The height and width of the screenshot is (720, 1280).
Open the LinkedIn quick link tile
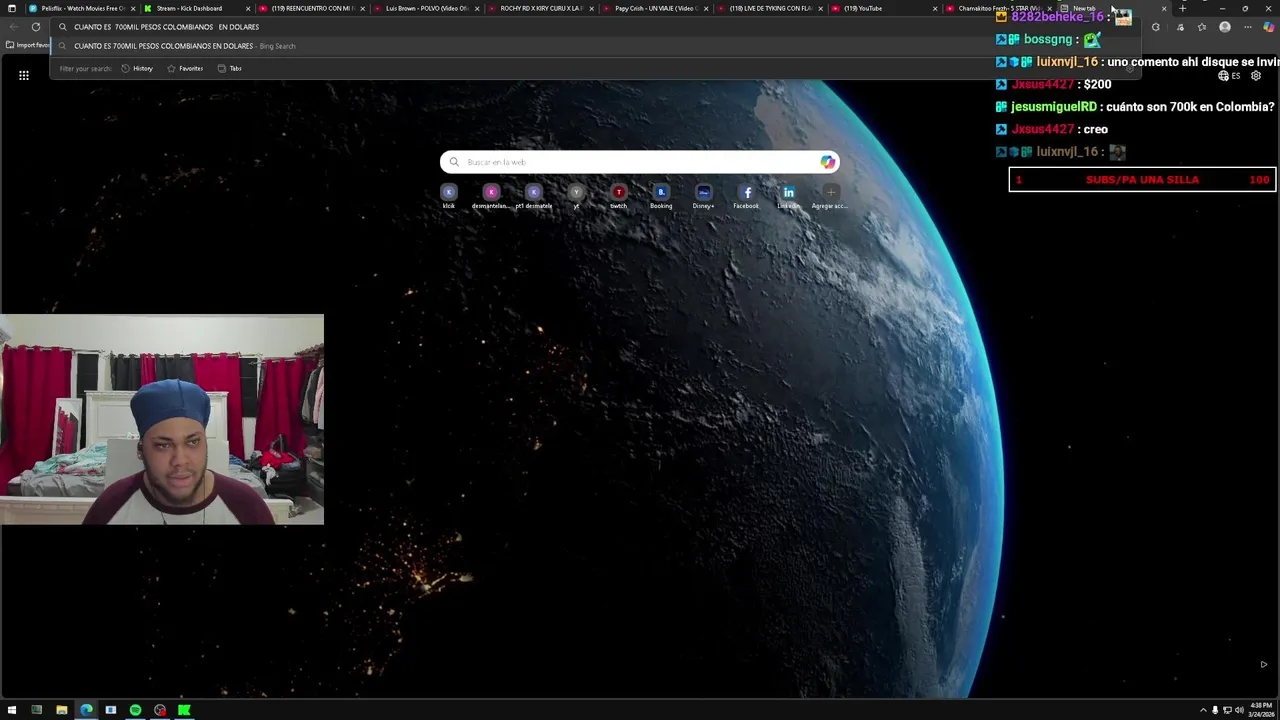coord(788,196)
